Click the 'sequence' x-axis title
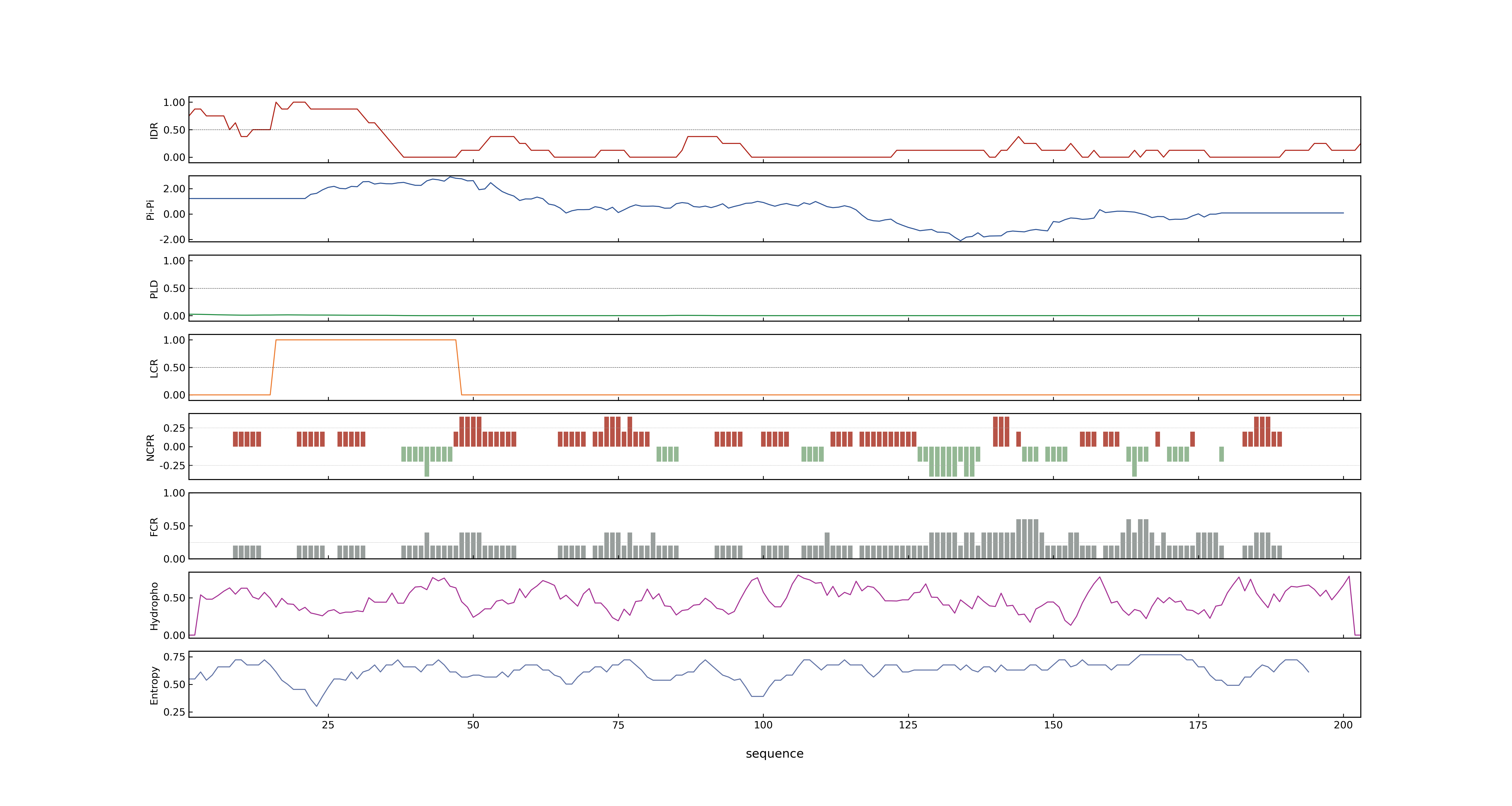This screenshot has width=1512, height=806. tap(774, 754)
